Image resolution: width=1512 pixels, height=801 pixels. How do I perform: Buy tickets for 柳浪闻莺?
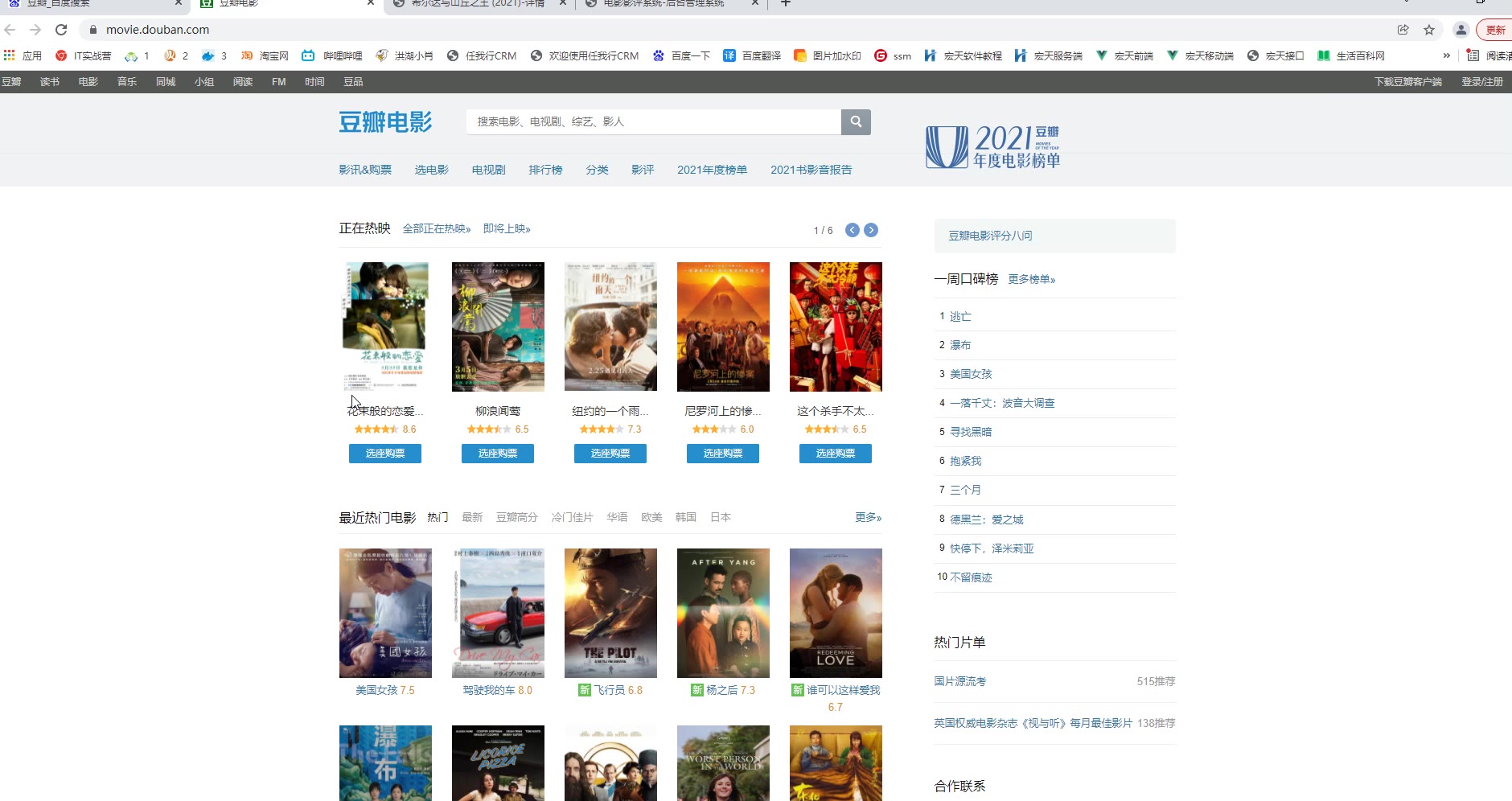tap(498, 454)
